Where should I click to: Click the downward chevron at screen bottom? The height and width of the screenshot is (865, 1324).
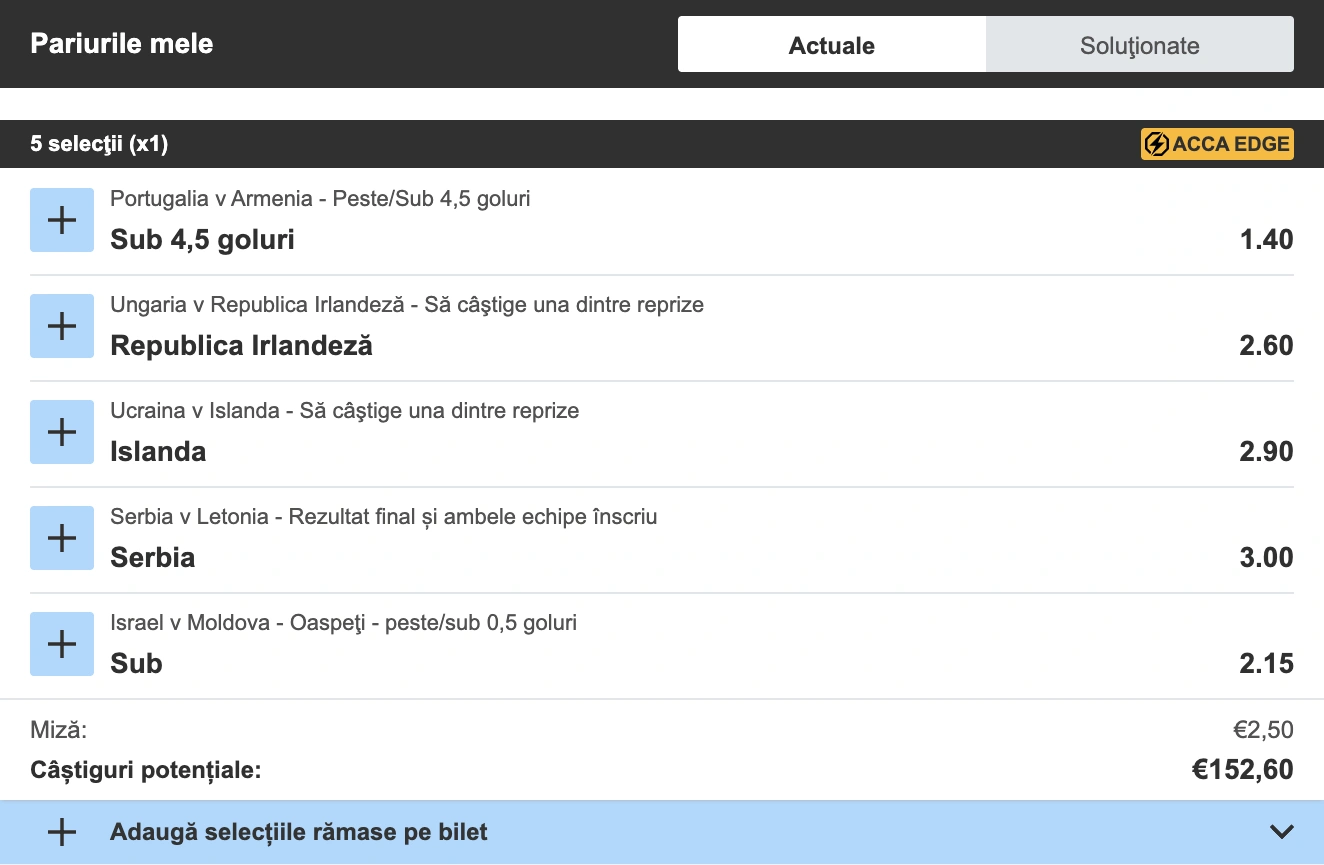1281,830
